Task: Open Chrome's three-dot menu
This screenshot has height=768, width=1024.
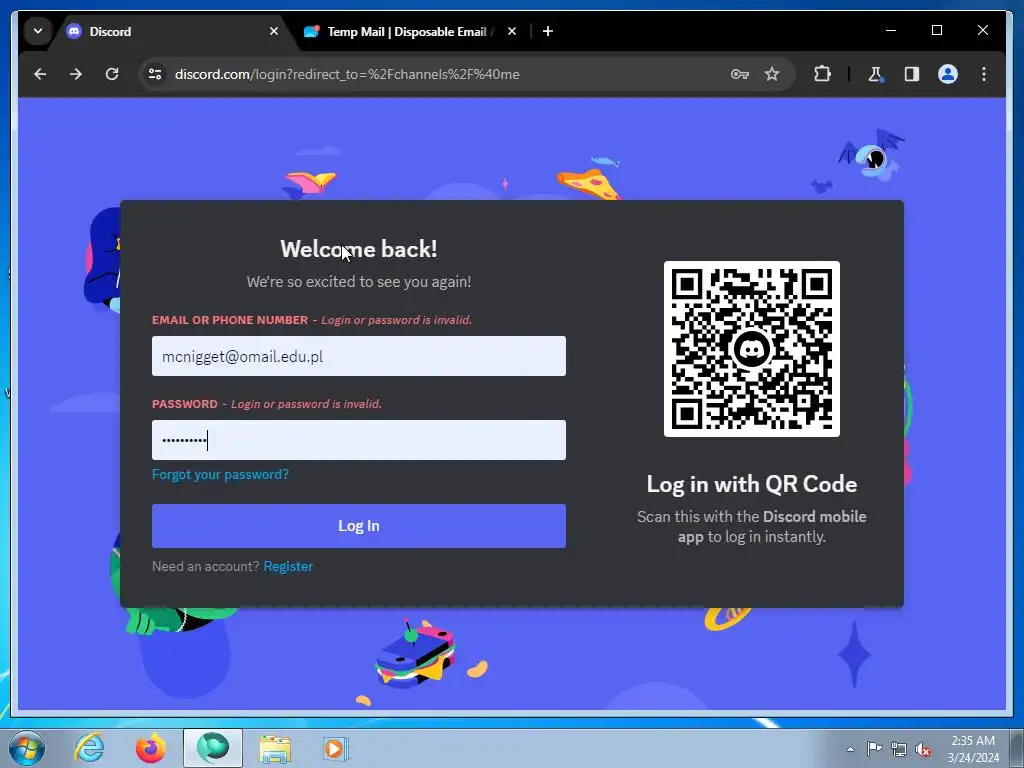Action: [x=984, y=74]
